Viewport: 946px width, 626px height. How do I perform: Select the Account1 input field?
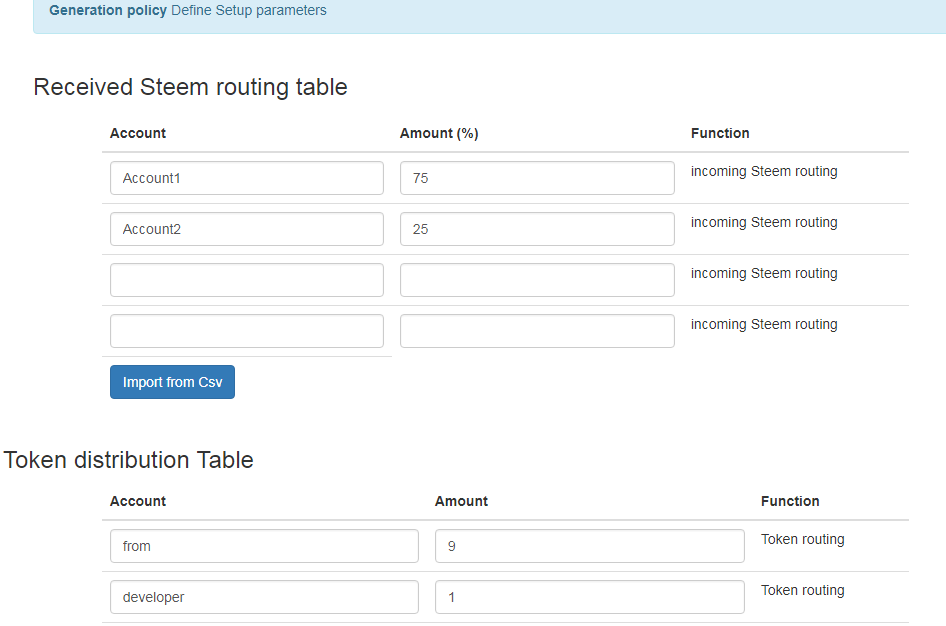click(x=247, y=178)
